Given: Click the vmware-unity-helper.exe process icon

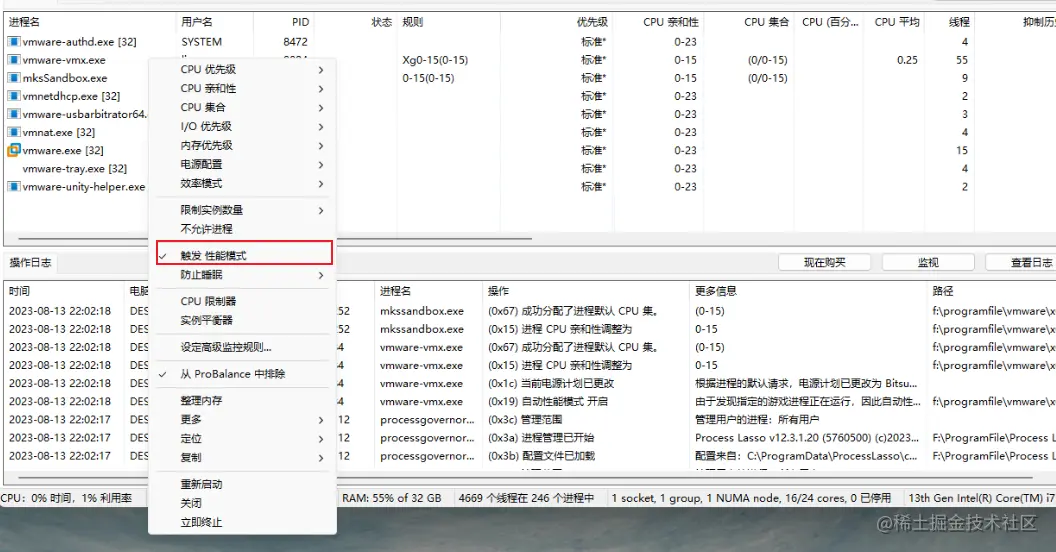Looking at the screenshot, I should click(x=13, y=187).
